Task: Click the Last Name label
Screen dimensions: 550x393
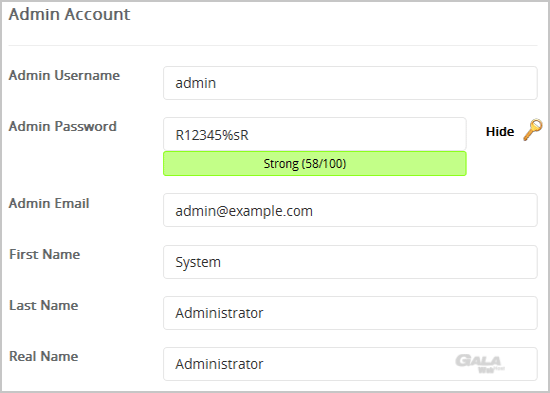Action: [x=43, y=305]
